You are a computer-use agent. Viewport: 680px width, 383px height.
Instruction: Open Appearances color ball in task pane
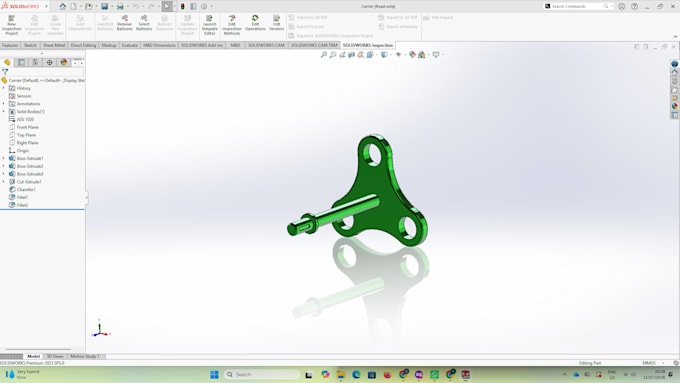(x=674, y=106)
